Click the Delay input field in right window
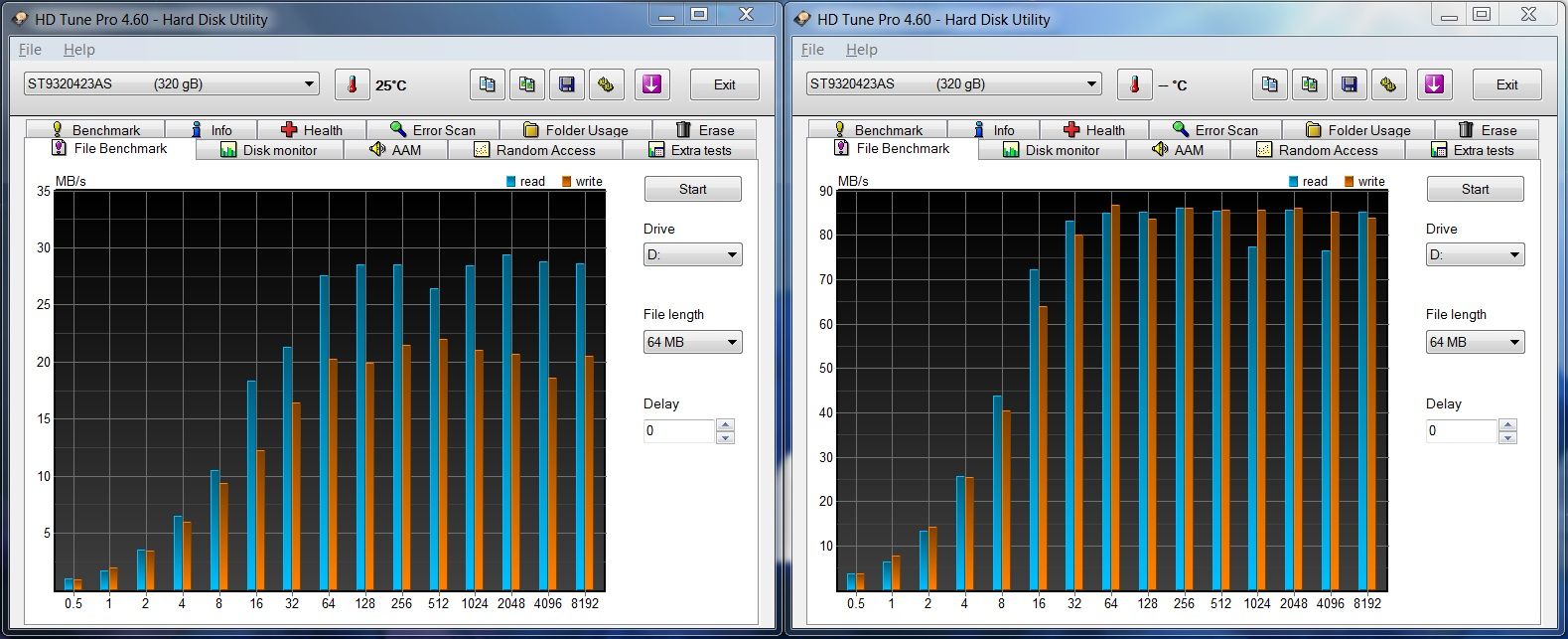1568x639 pixels. (x=1461, y=430)
